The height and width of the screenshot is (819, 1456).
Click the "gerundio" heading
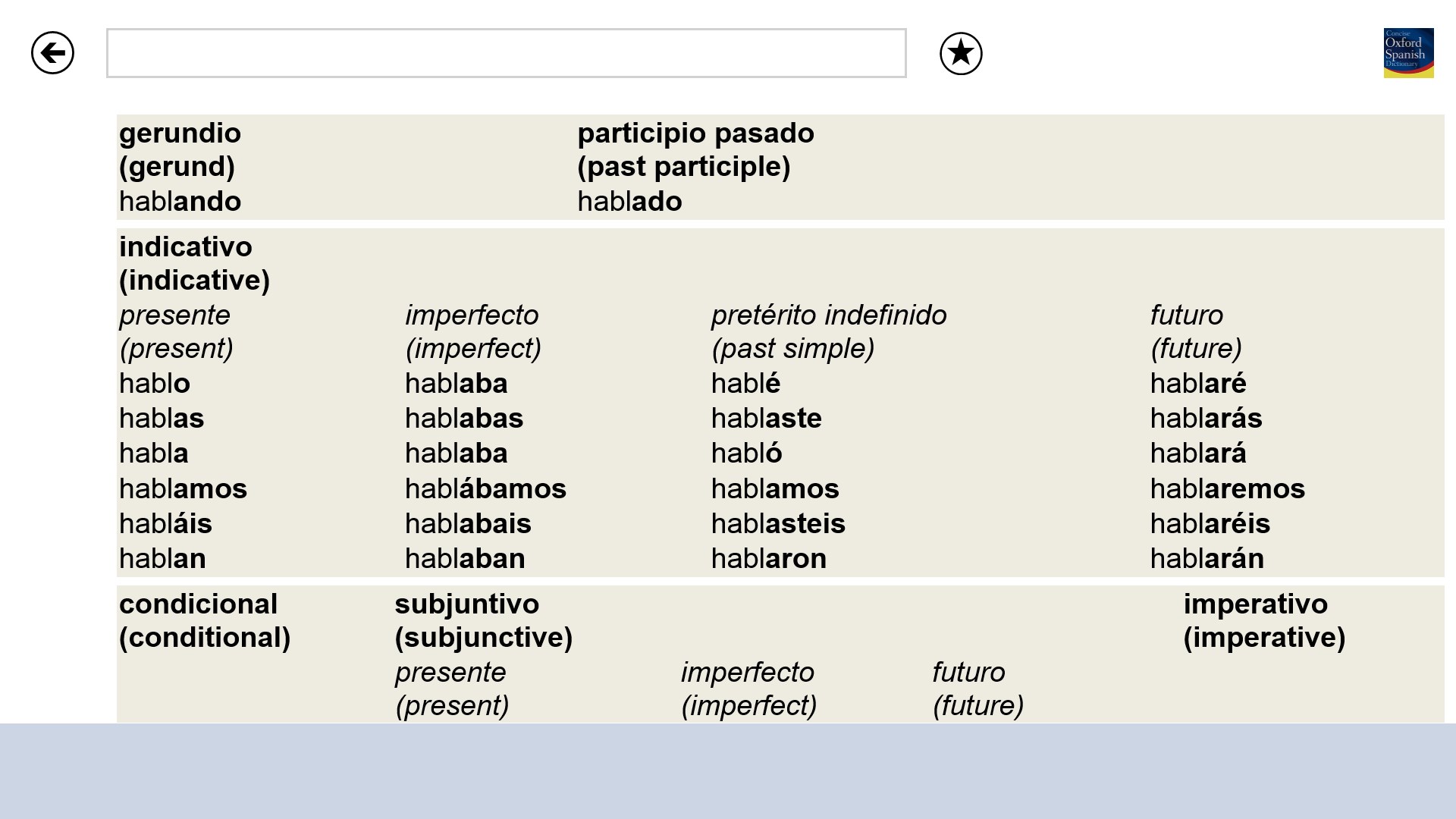coord(180,133)
